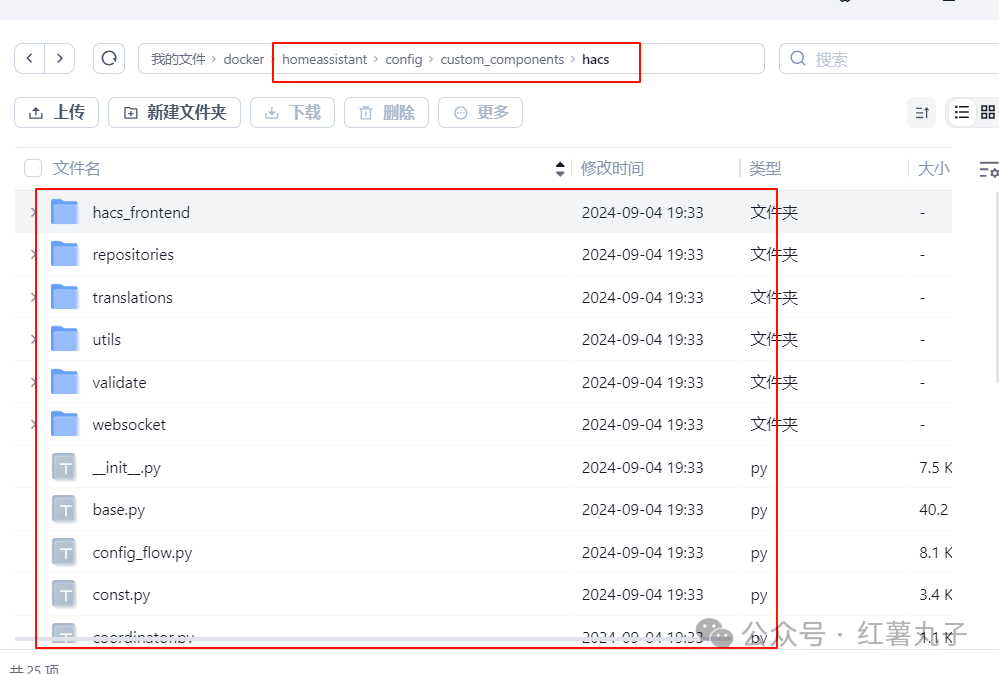
Task: Select the validate folder name
Action: point(119,382)
